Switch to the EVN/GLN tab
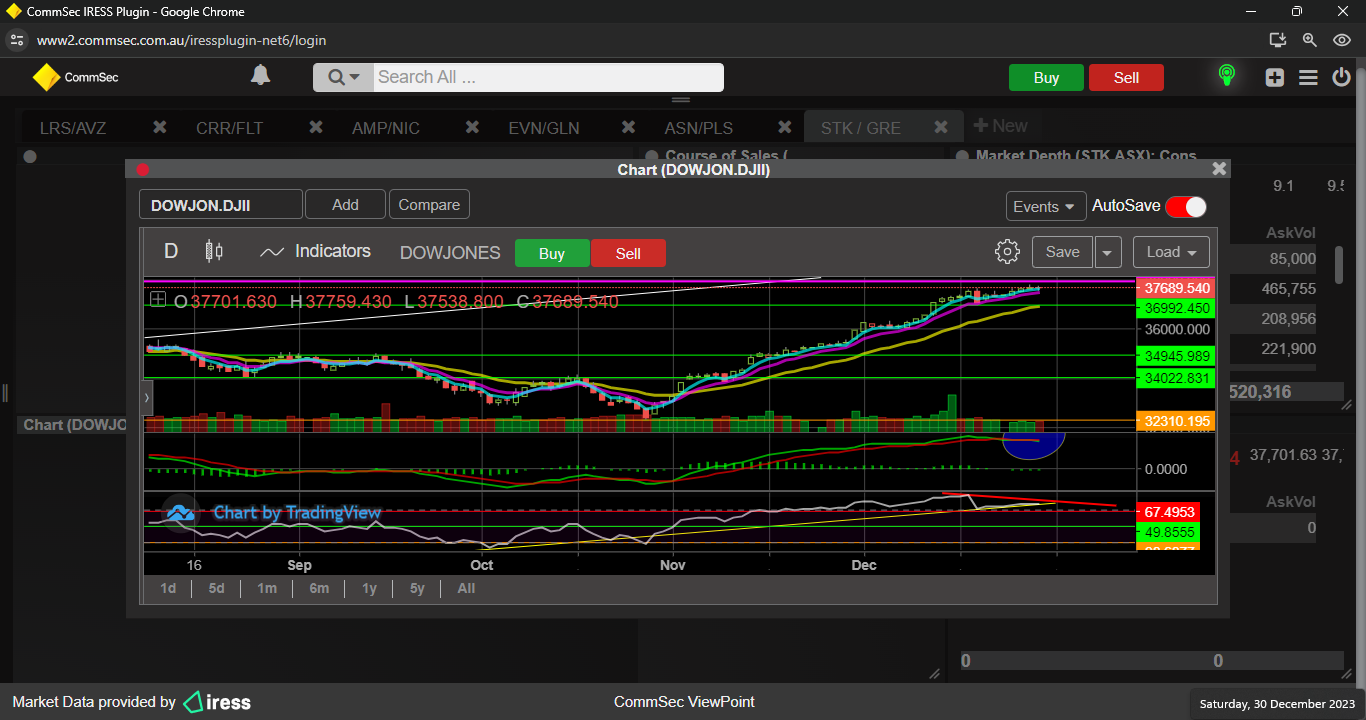This screenshot has height=720, width=1366. [x=543, y=128]
